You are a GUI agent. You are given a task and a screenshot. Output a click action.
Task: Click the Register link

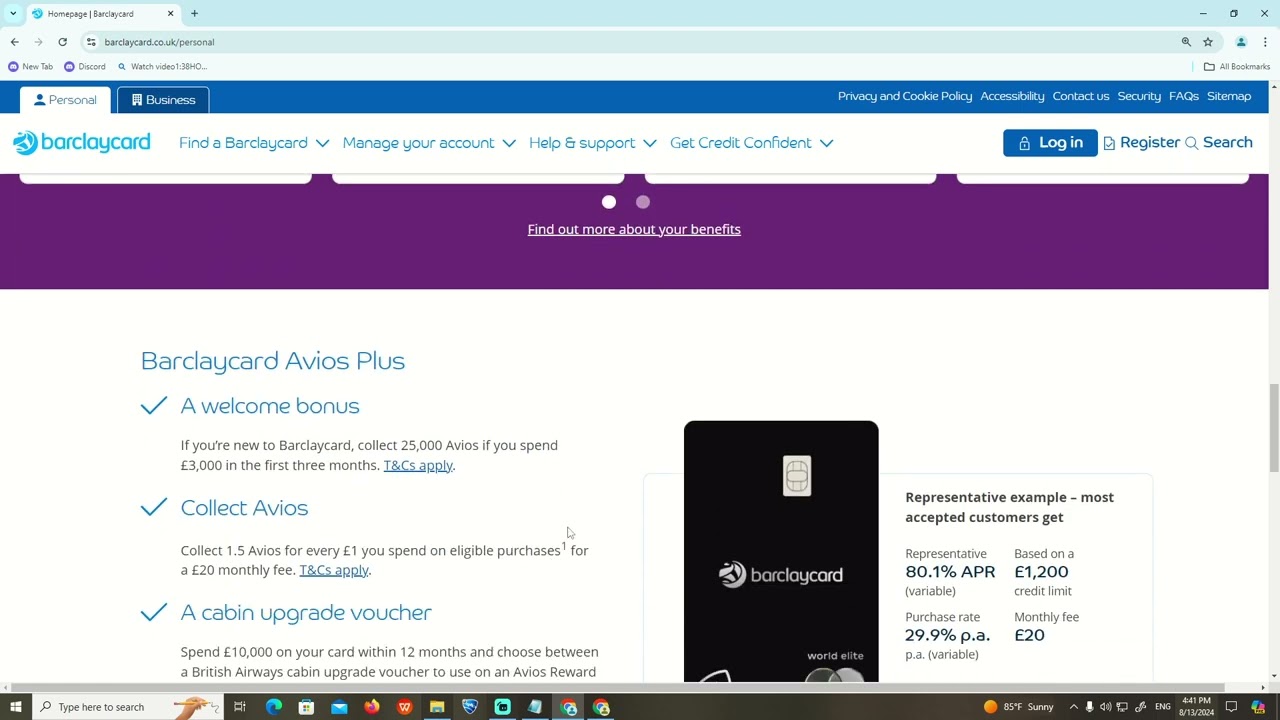pyautogui.click(x=1141, y=143)
